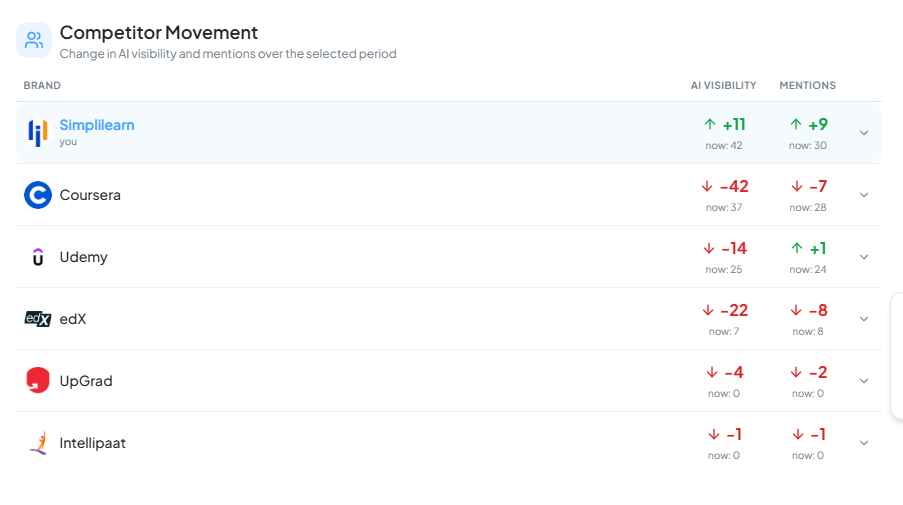This screenshot has width=903, height=505.
Task: Click Udemy's green mentions up arrow
Action: [797, 248]
